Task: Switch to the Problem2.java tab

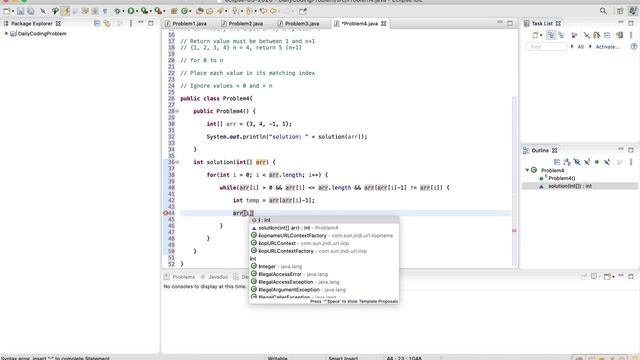Action: [242, 24]
